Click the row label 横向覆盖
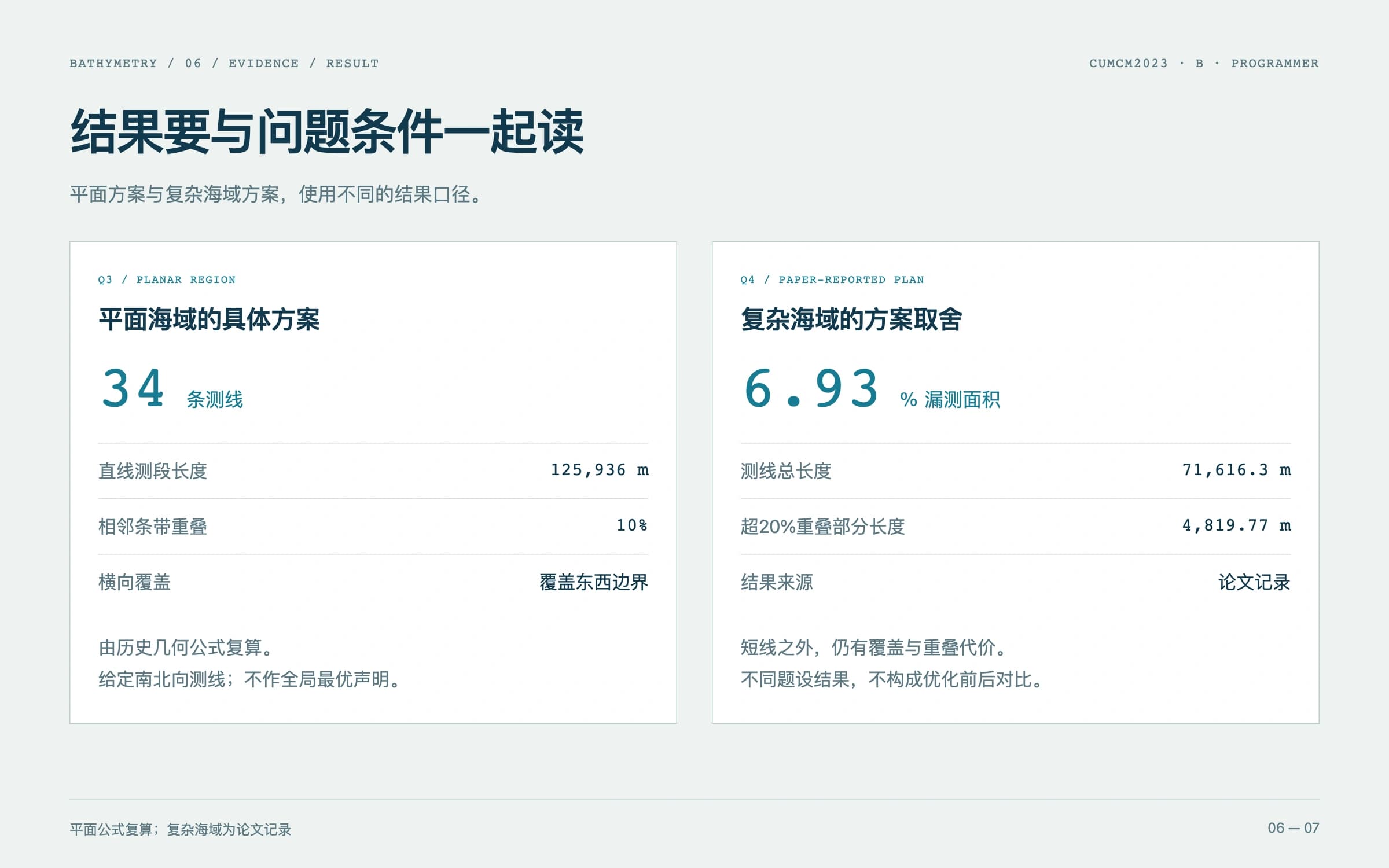The height and width of the screenshot is (868, 1389). click(x=134, y=582)
